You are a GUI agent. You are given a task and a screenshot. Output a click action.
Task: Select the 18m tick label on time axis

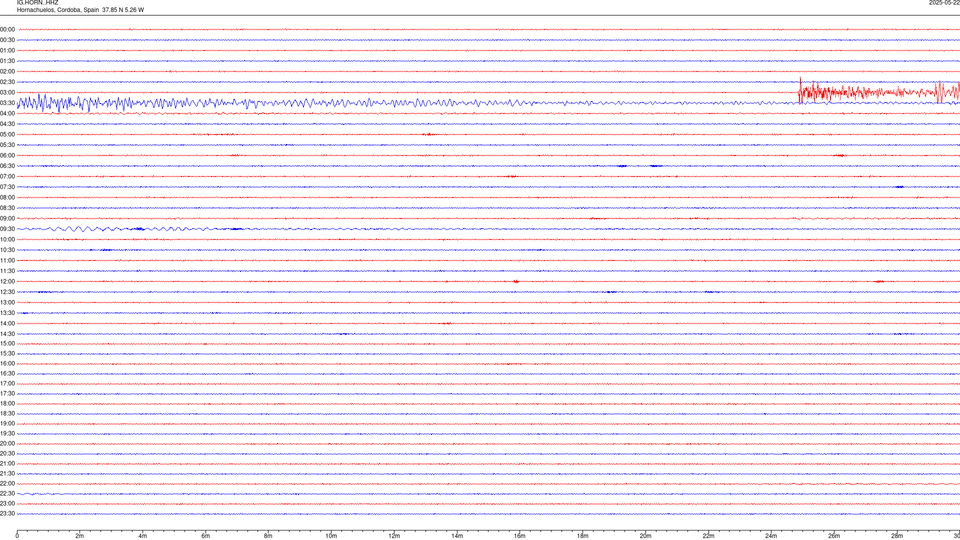[583, 536]
